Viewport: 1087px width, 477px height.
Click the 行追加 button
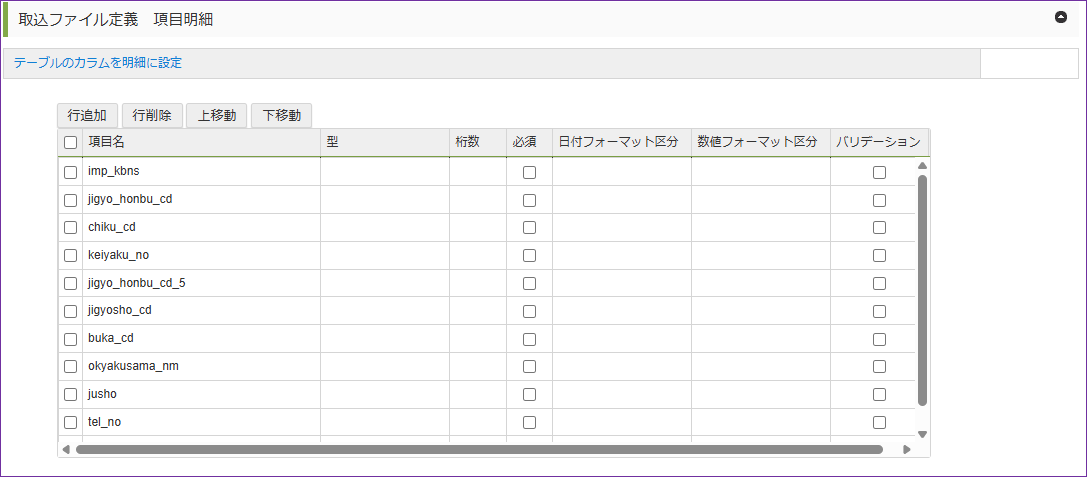point(88,115)
